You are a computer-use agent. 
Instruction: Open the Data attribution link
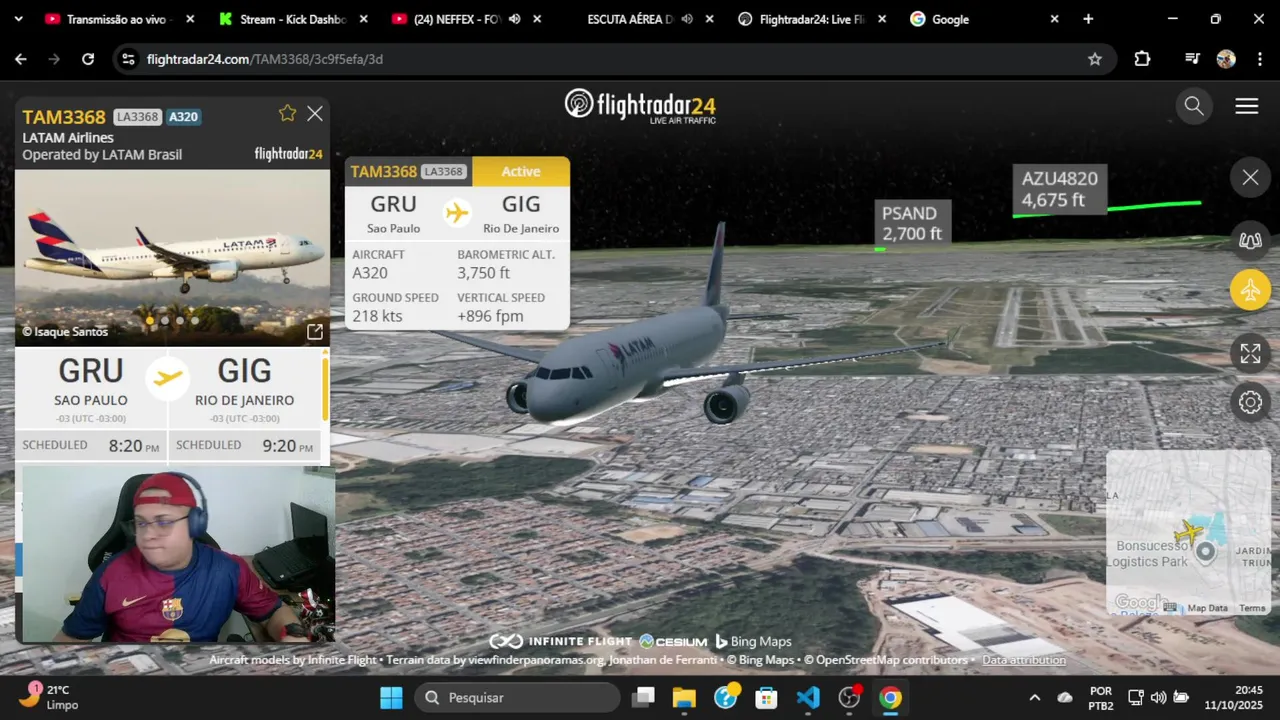point(1024,660)
